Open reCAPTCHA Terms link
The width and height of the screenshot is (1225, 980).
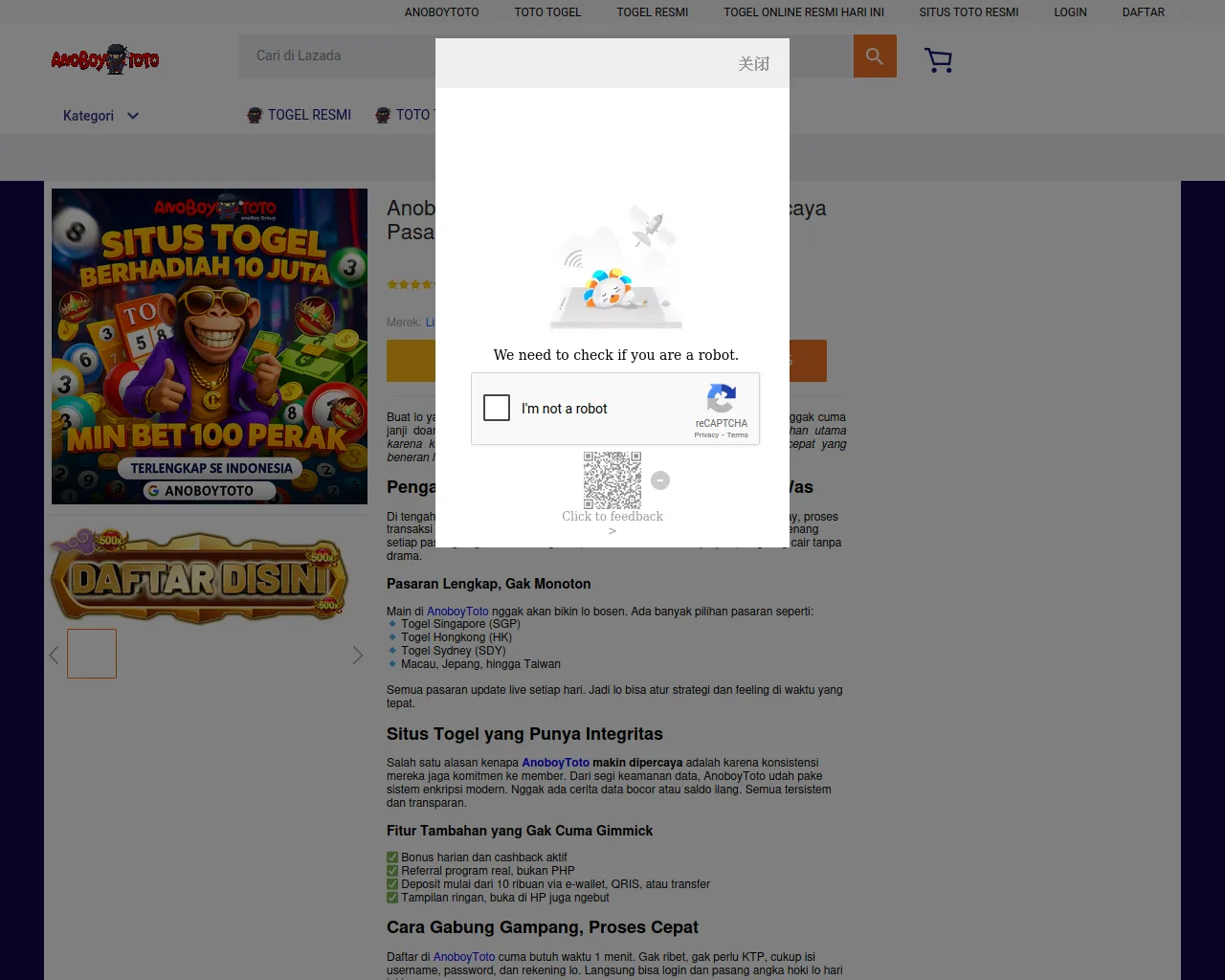coord(738,435)
